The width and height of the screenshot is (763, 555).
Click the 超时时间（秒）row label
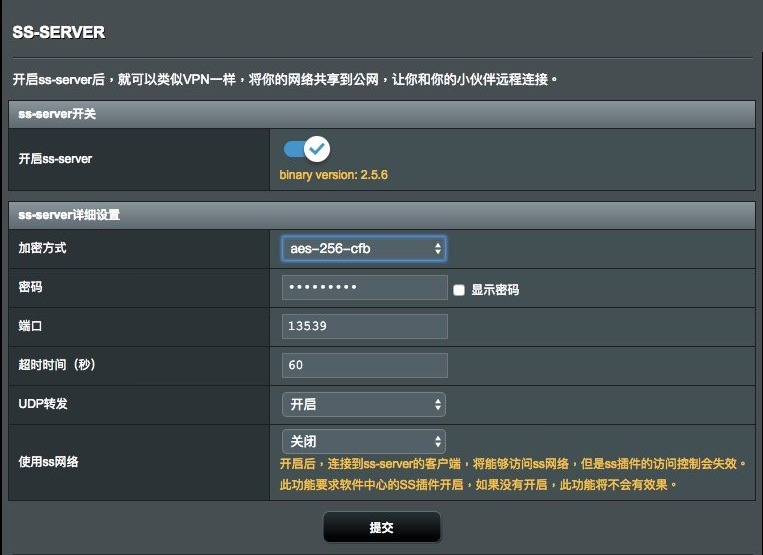57,365
